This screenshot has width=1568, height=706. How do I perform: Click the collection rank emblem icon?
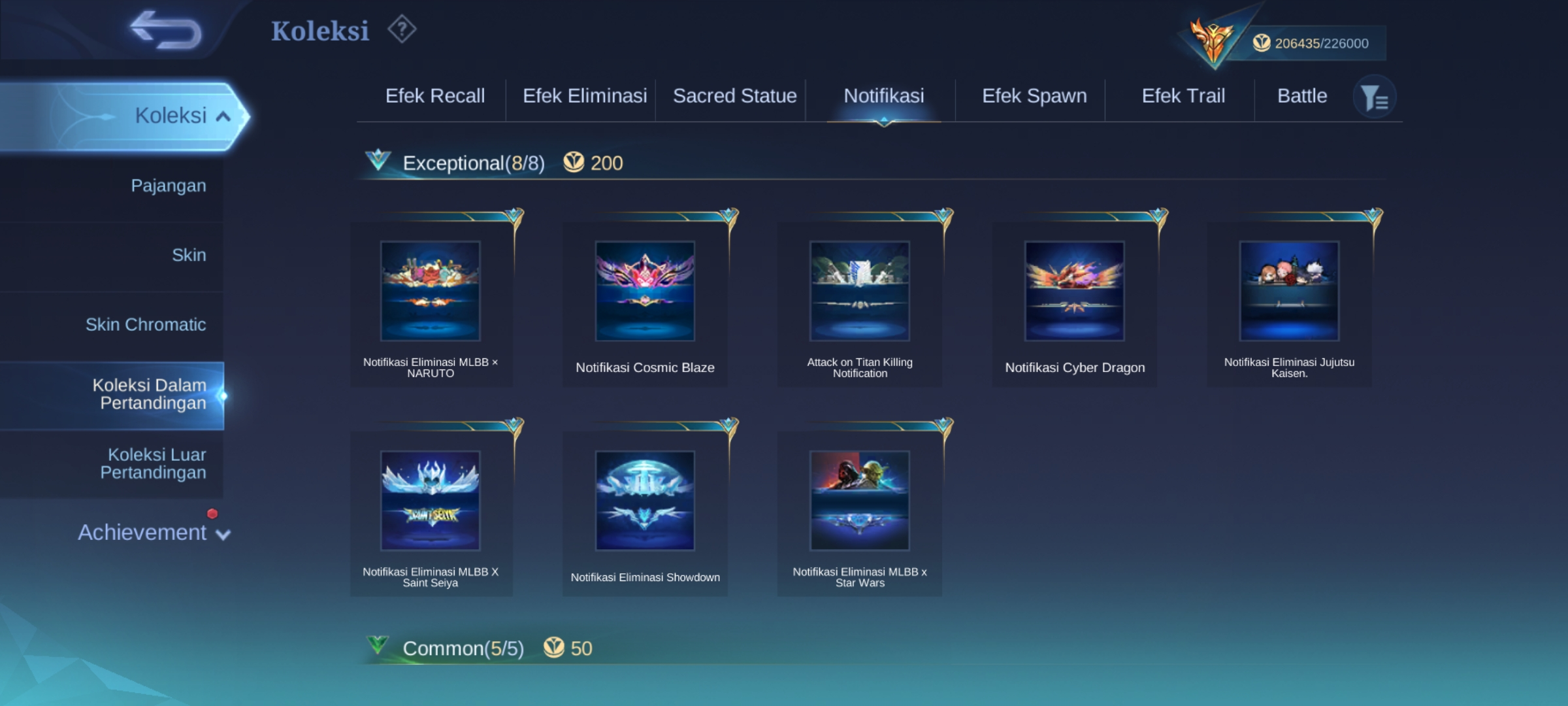1212,41
